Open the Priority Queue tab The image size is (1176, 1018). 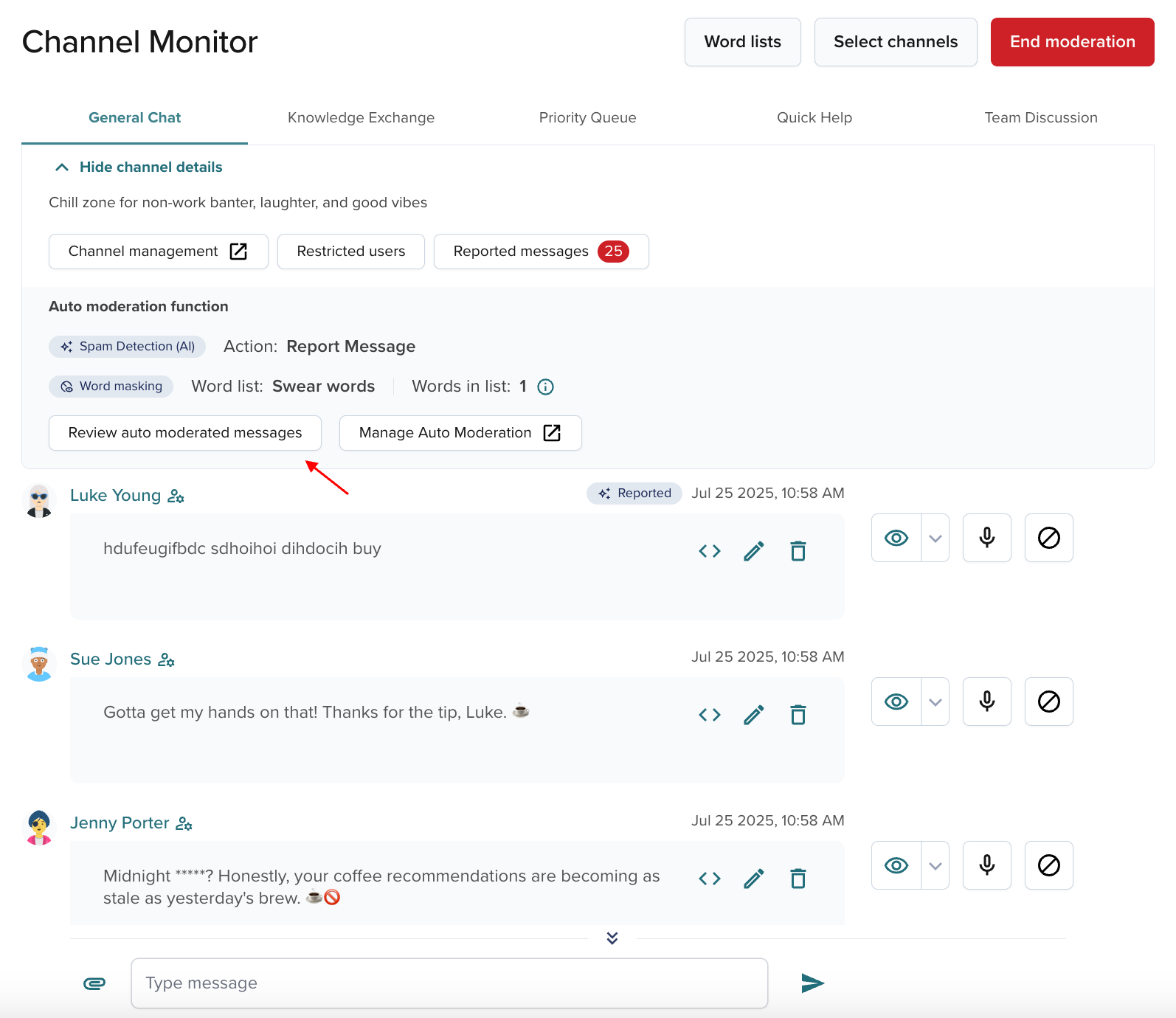(x=587, y=118)
